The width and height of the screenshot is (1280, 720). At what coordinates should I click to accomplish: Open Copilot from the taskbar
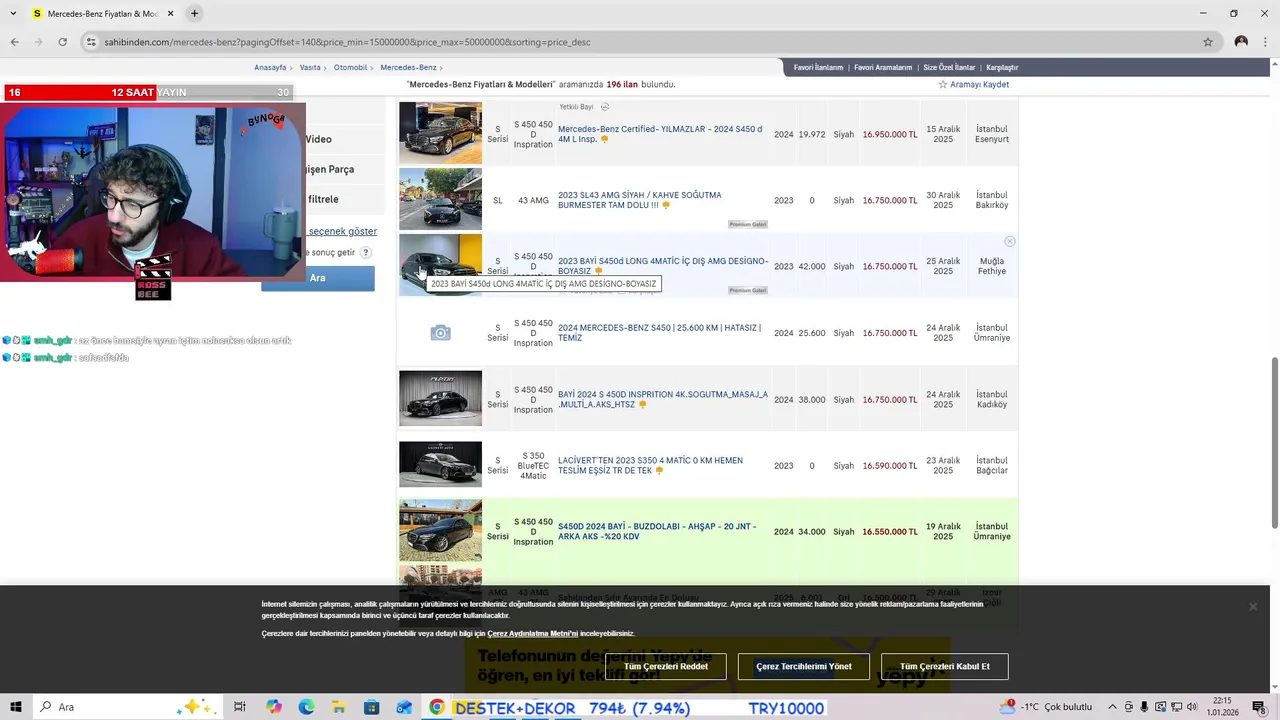click(274, 707)
